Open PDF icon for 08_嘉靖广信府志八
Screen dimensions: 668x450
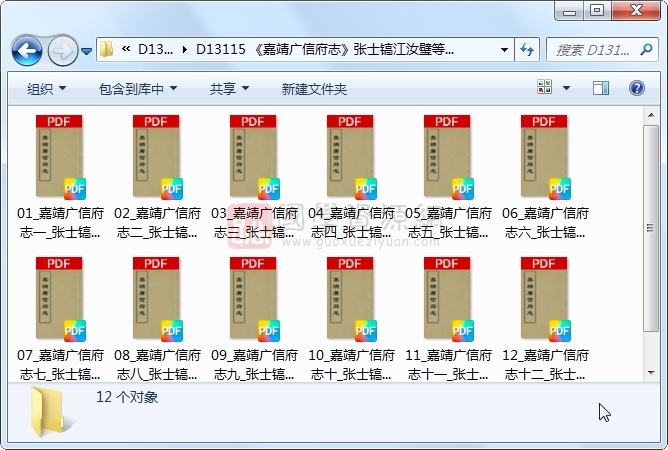(x=158, y=299)
